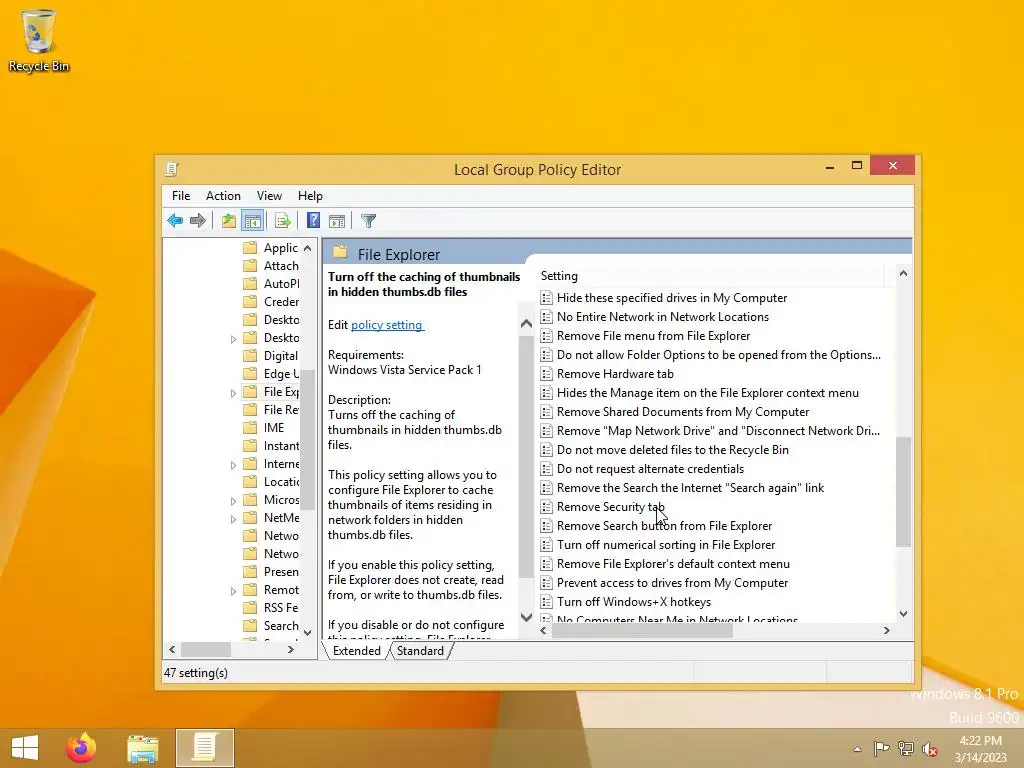Click the policy setting link
The width and height of the screenshot is (1024, 768).
point(387,325)
